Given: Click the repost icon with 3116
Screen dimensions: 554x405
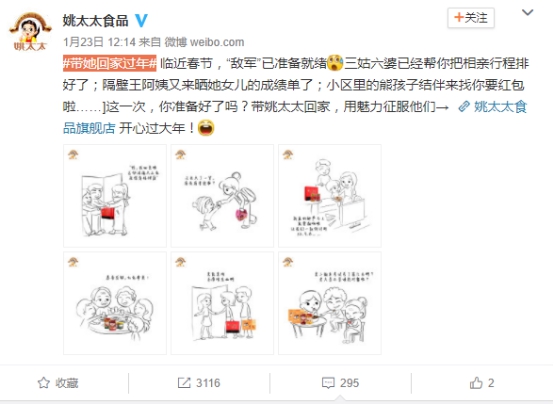Looking at the screenshot, I should [184, 383].
